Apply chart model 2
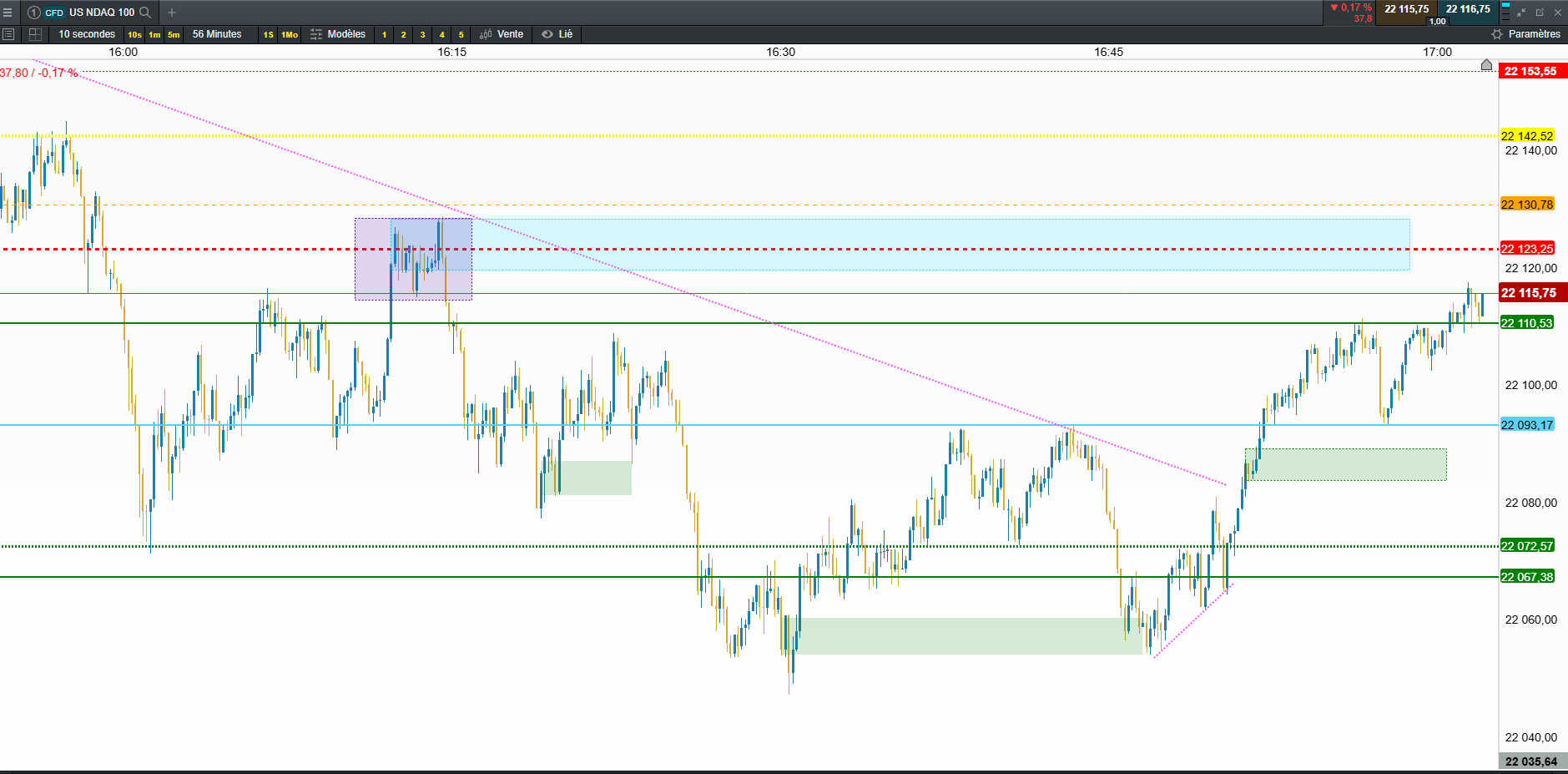The image size is (1568, 774). [x=403, y=34]
